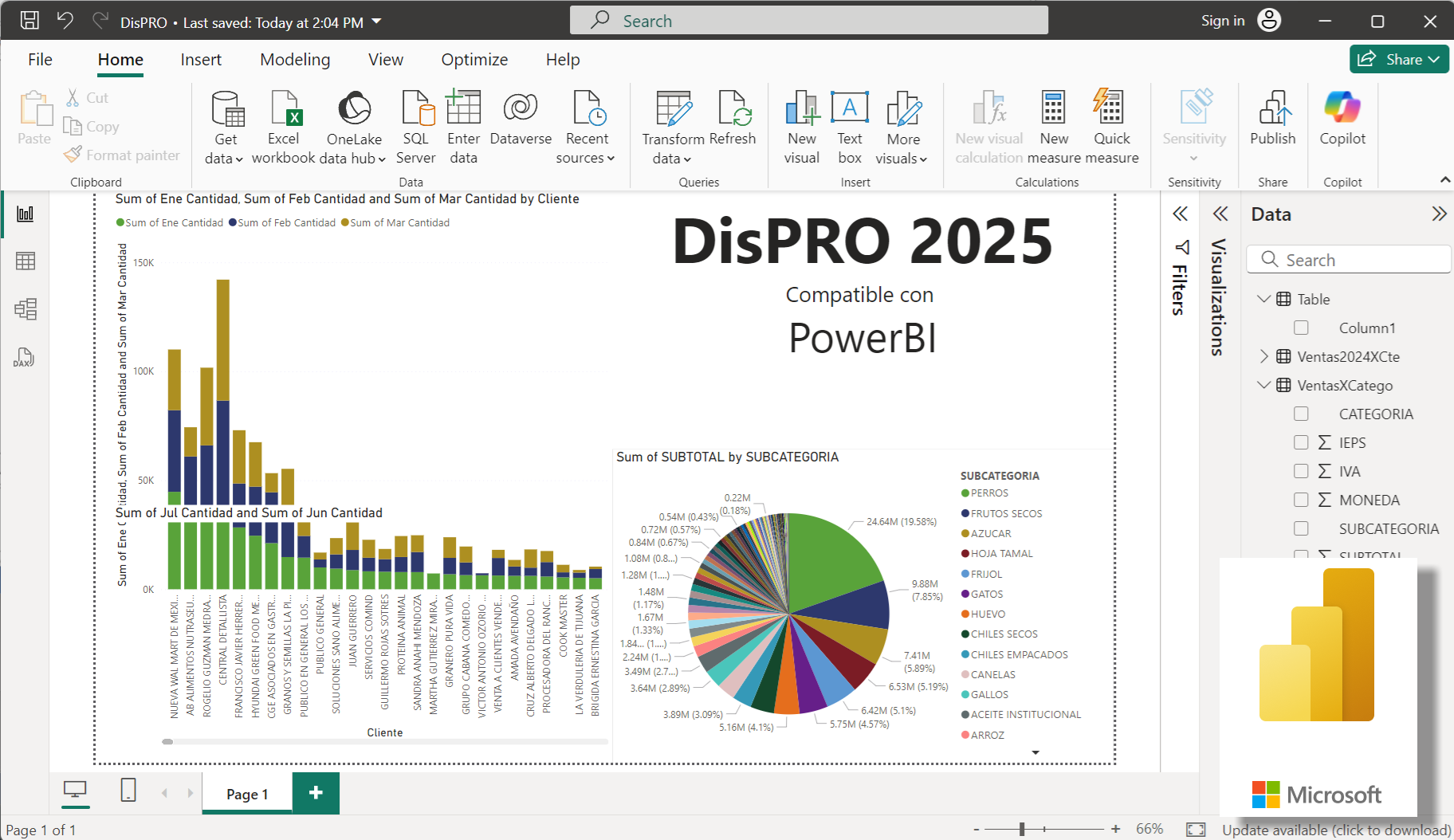The width and height of the screenshot is (1454, 840).
Task: Click SQL Server icon
Action: [417, 108]
